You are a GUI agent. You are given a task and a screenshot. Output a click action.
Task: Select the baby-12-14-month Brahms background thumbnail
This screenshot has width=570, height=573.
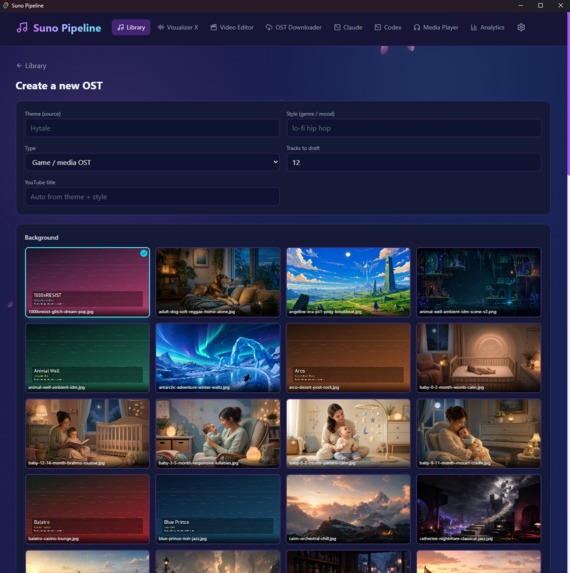pos(87,433)
